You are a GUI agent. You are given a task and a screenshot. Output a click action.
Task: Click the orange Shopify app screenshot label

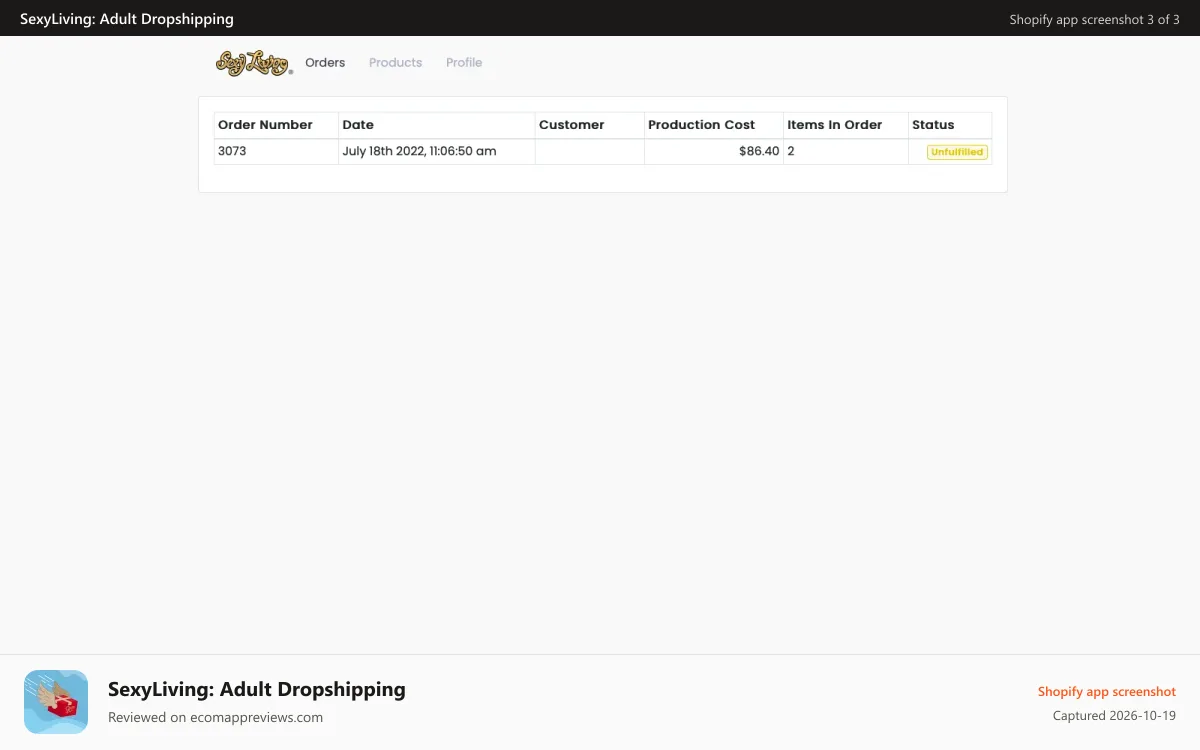click(x=1107, y=692)
